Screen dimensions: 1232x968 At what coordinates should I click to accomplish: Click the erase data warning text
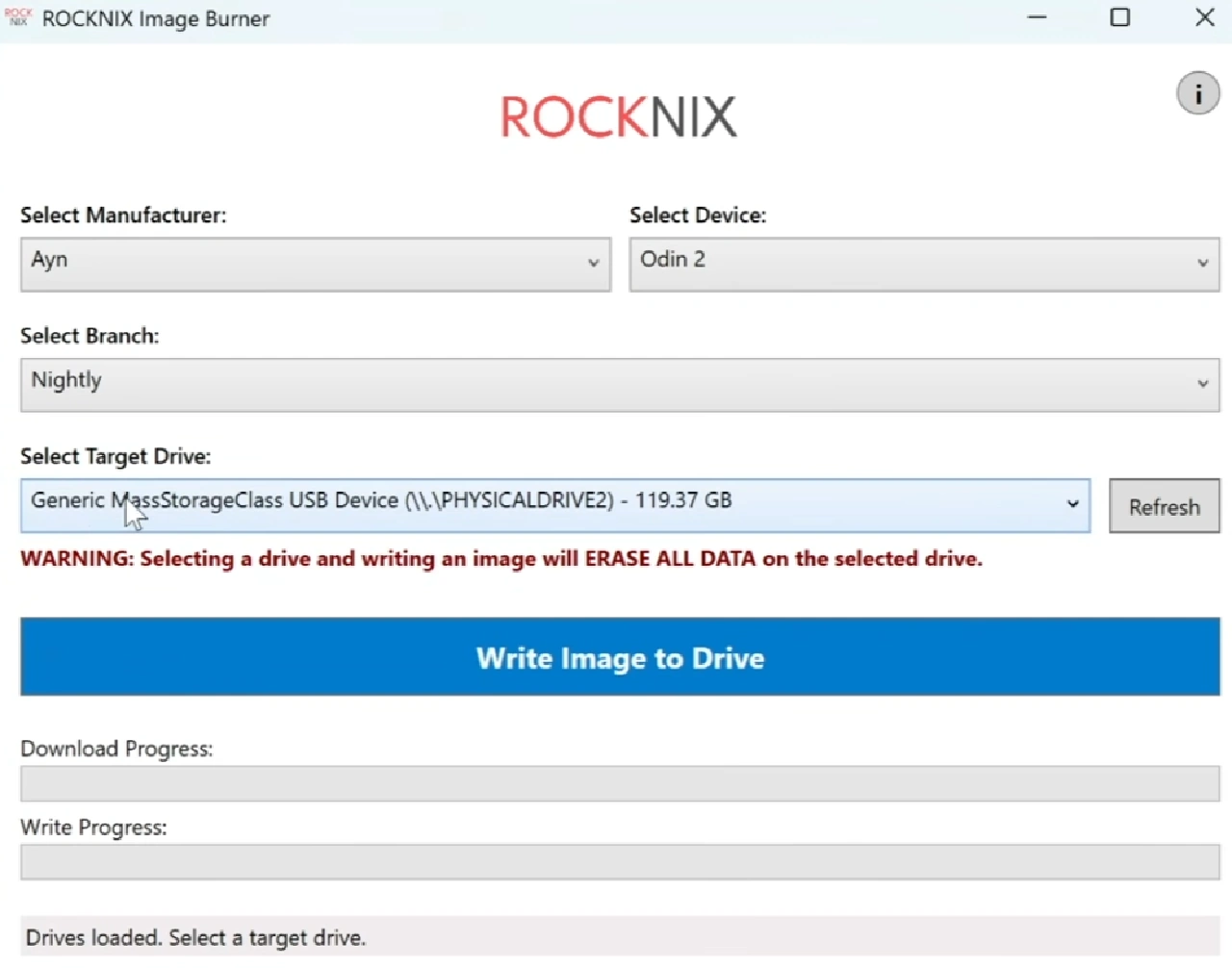click(x=501, y=558)
